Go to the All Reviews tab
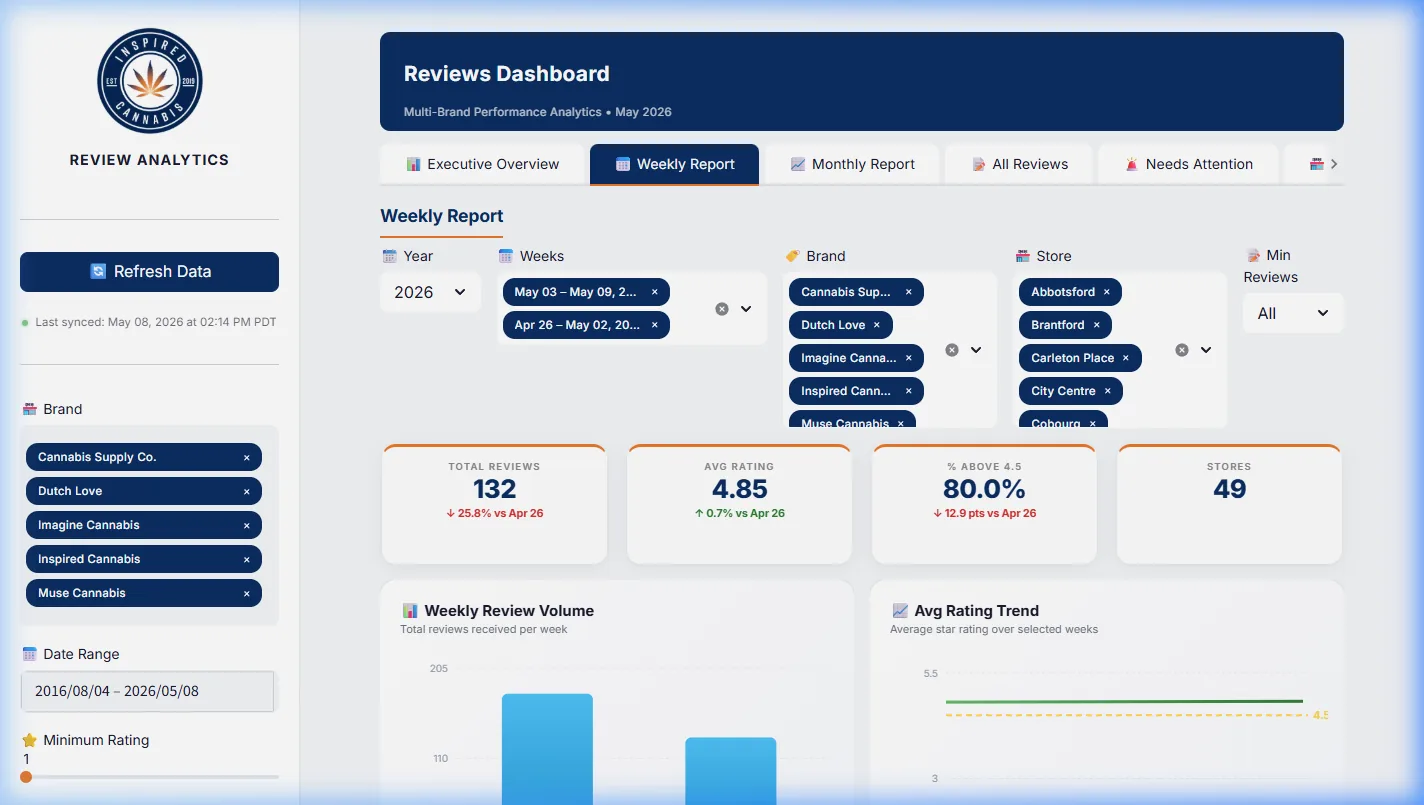The height and width of the screenshot is (805, 1424). tap(1020, 164)
